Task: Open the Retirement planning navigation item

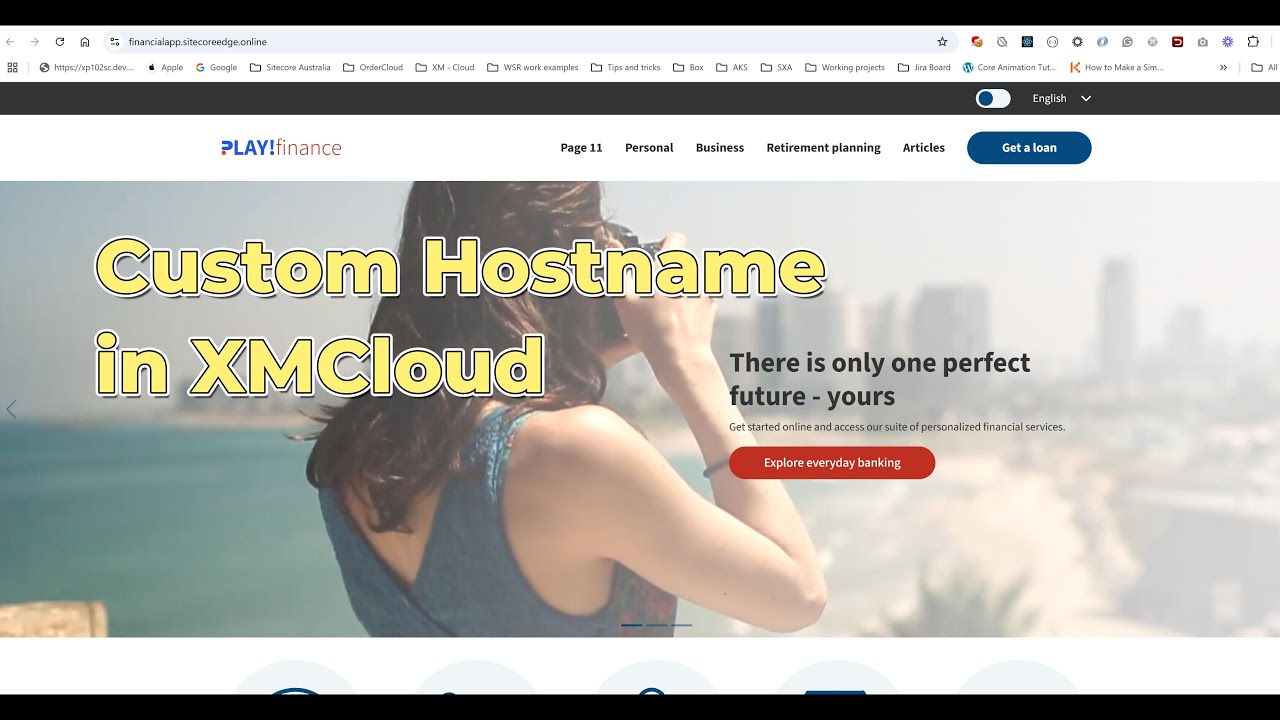Action: 823,148
